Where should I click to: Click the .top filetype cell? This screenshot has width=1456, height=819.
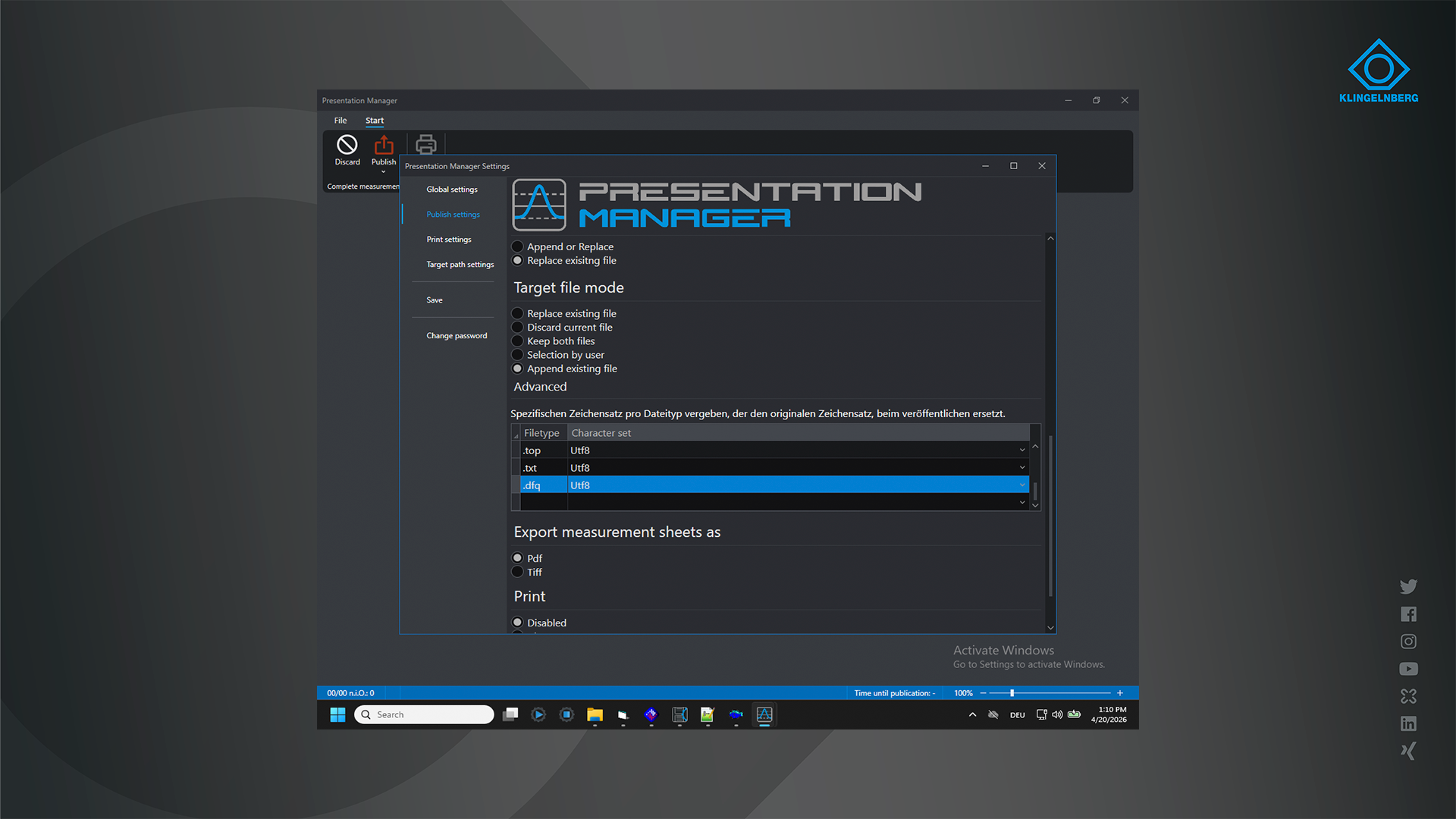[544, 450]
